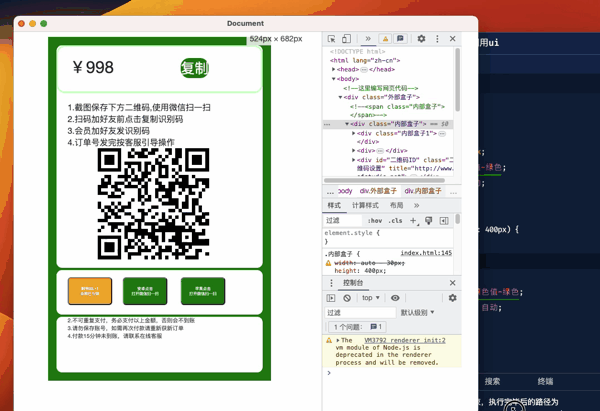The image size is (600, 411).
Task: Click the ¥ 998 price text
Action: click(93, 68)
